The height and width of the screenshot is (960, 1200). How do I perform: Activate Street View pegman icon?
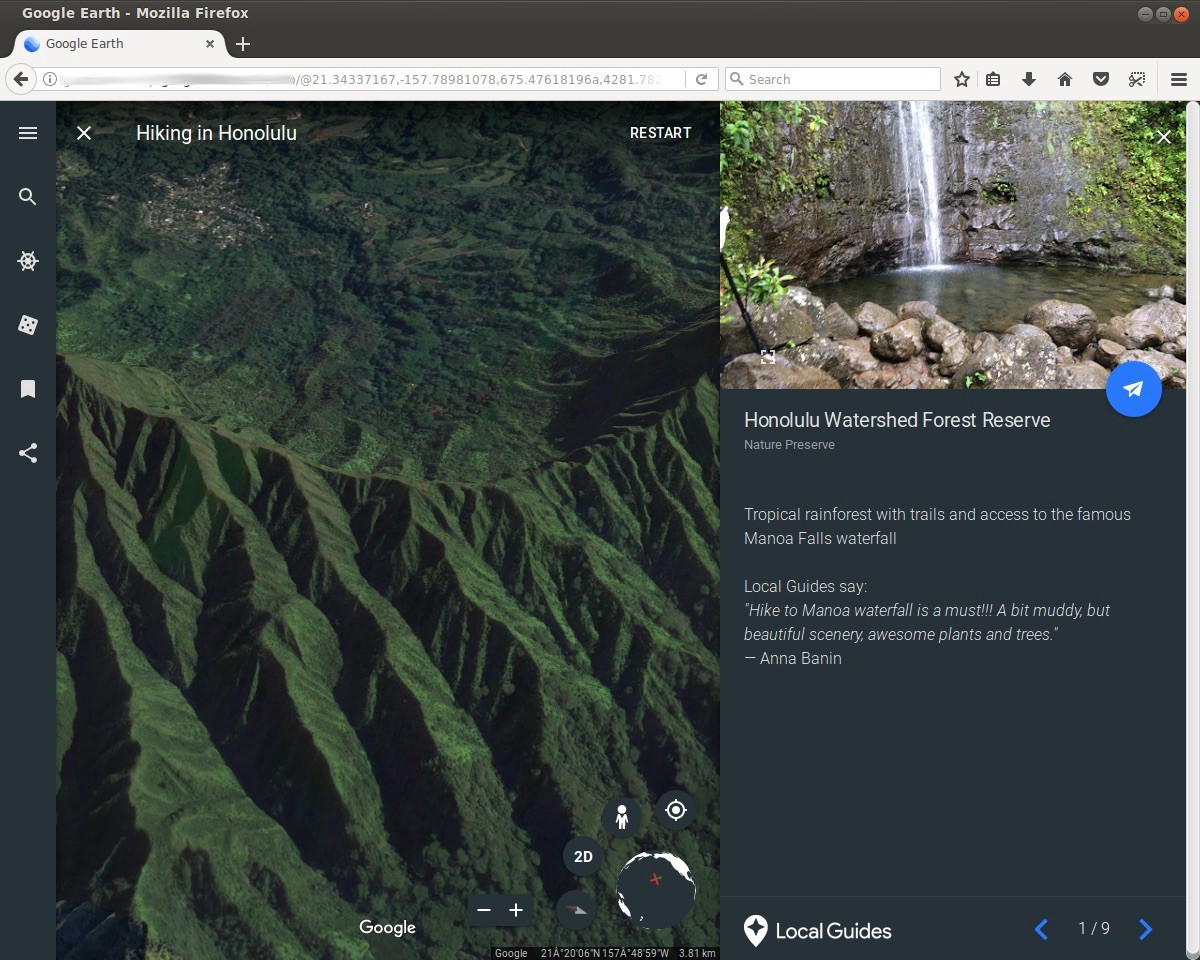pyautogui.click(x=622, y=818)
